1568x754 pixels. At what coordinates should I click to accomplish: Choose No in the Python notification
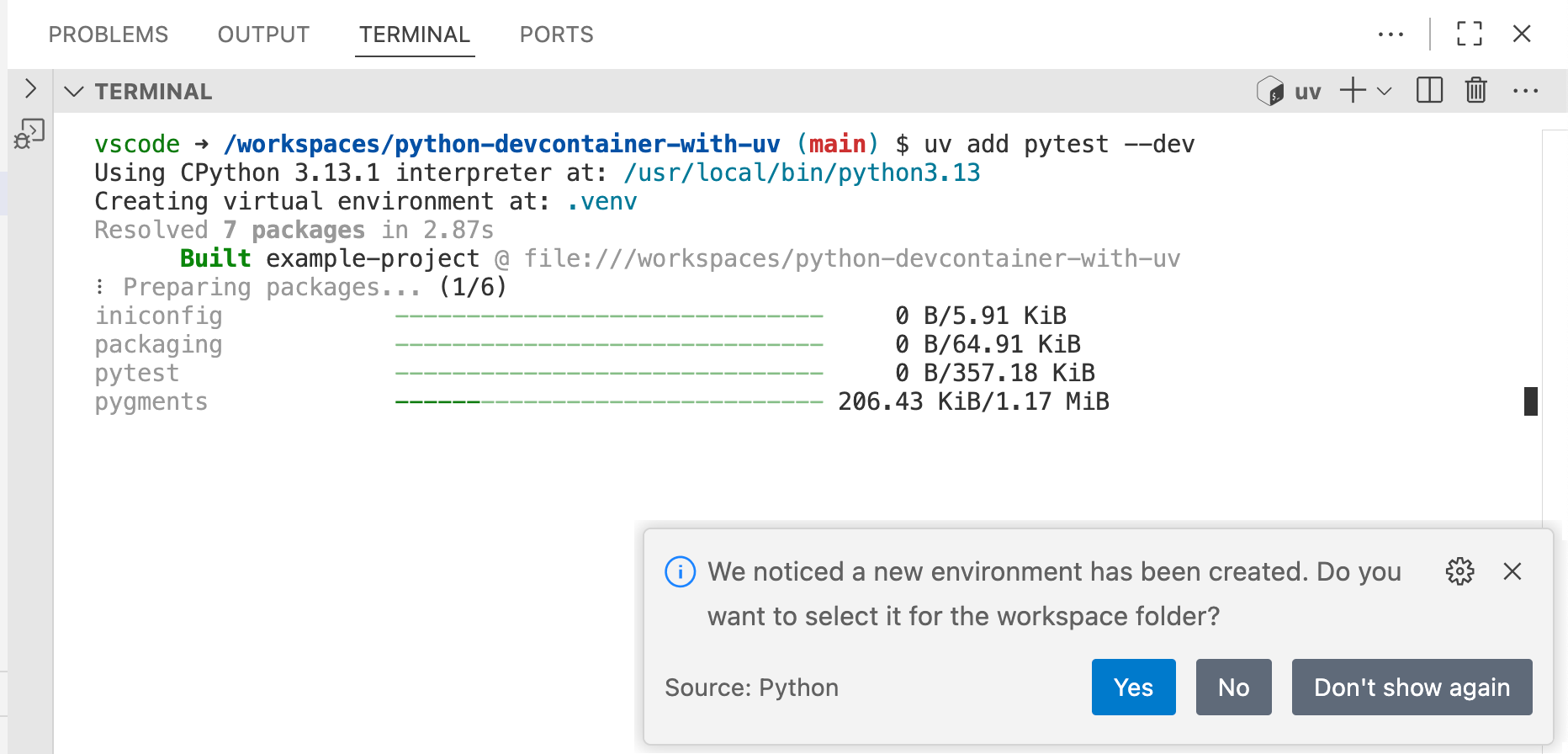coord(1233,688)
